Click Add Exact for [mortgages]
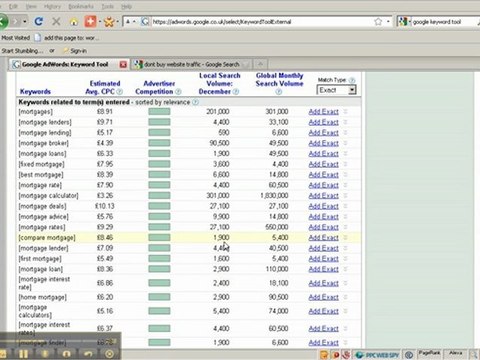The image size is (480, 360). click(x=323, y=112)
